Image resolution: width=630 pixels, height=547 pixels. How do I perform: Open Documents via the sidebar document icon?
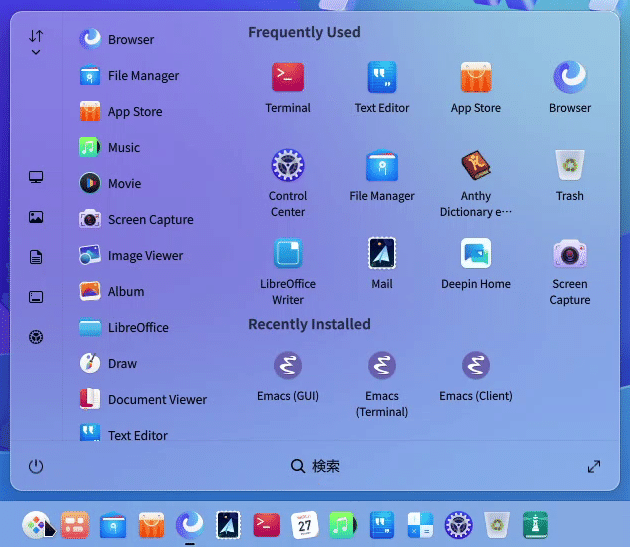[x=36, y=257]
